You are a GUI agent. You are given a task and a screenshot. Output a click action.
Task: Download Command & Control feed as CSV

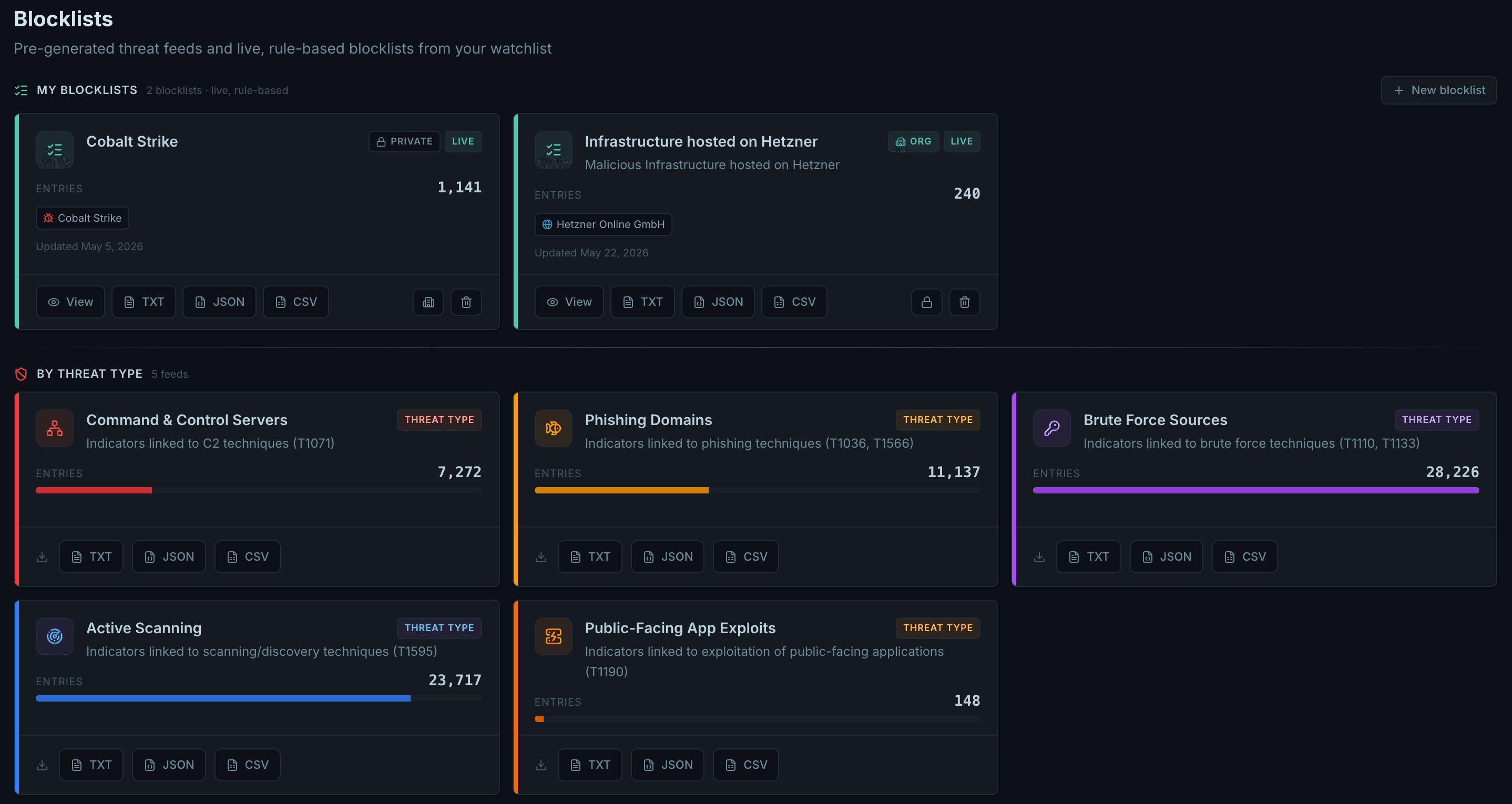[x=247, y=557]
